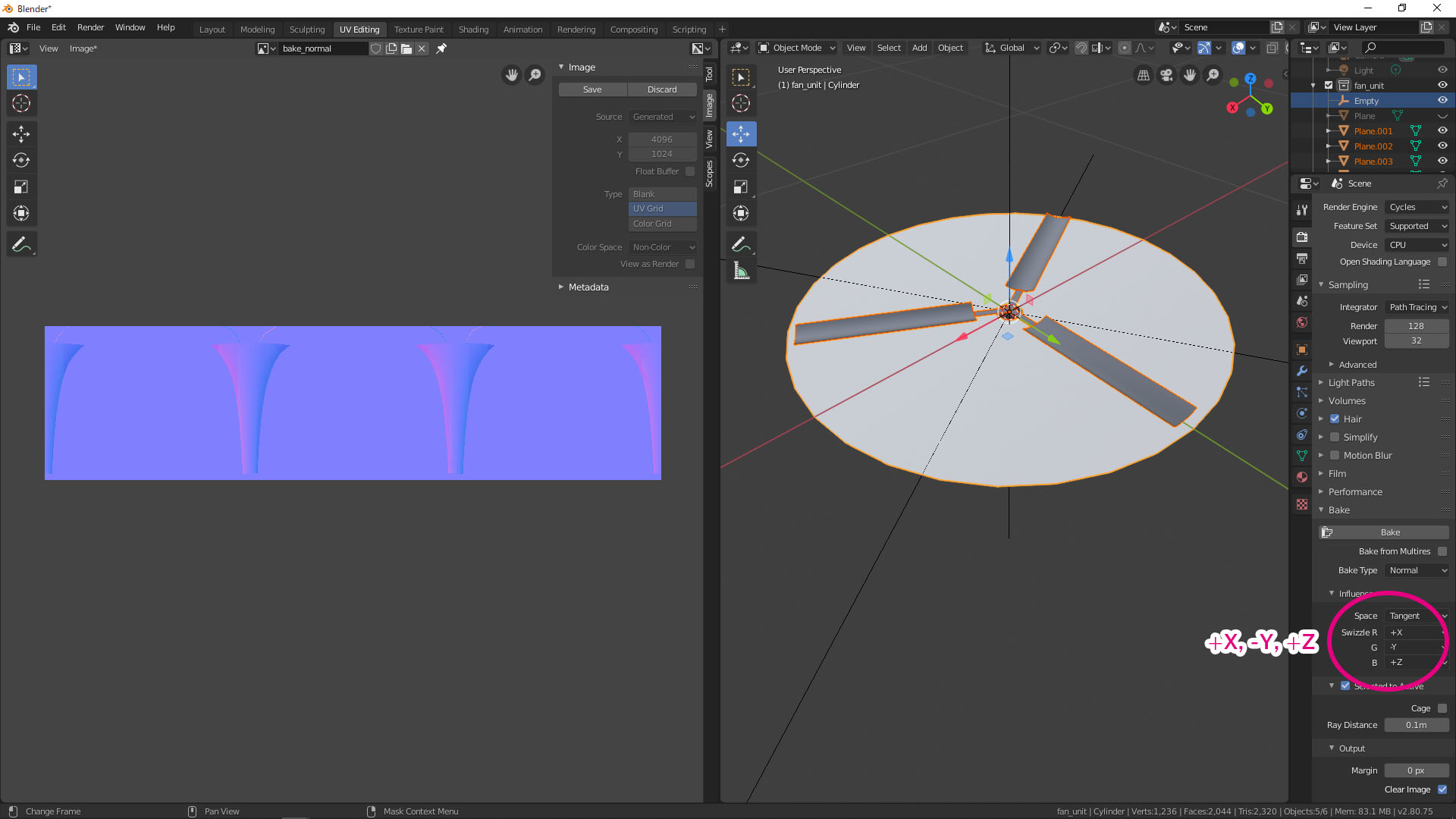Expand the Performance panel
Viewport: 1456px width, 819px height.
tap(1355, 492)
